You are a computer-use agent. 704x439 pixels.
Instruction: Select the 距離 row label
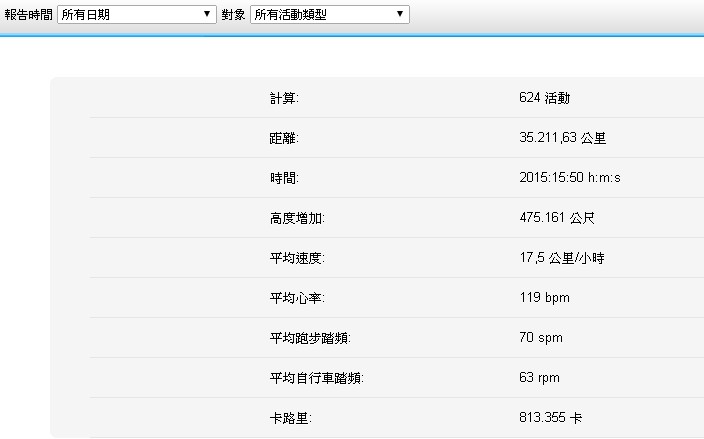click(x=284, y=138)
